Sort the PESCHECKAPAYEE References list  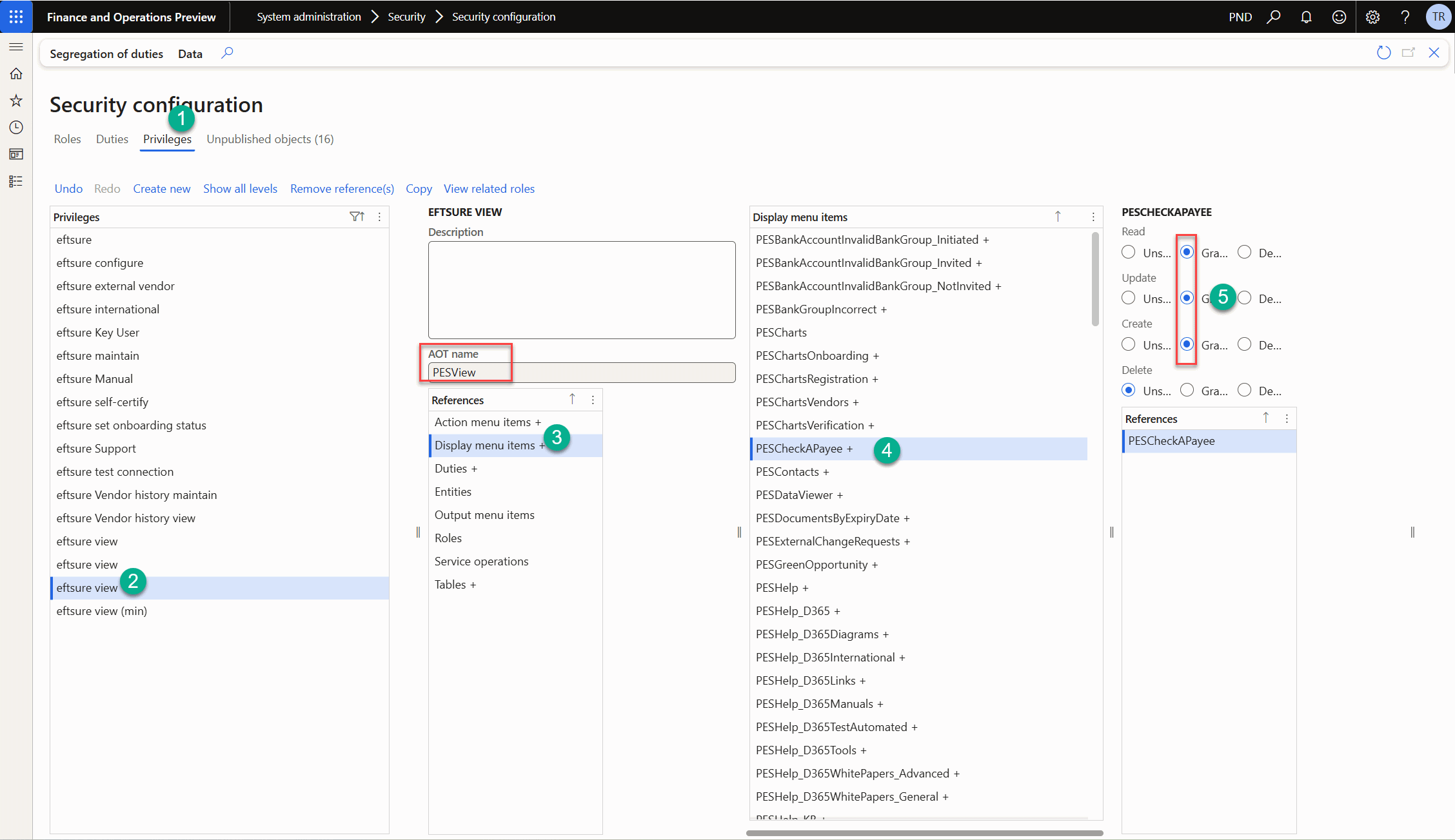(x=1266, y=418)
